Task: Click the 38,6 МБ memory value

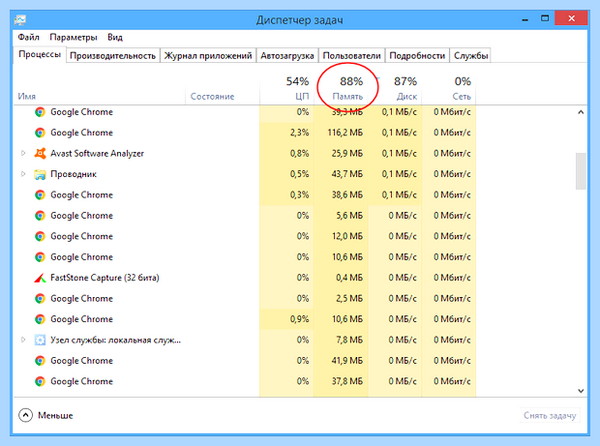Action: [x=347, y=195]
